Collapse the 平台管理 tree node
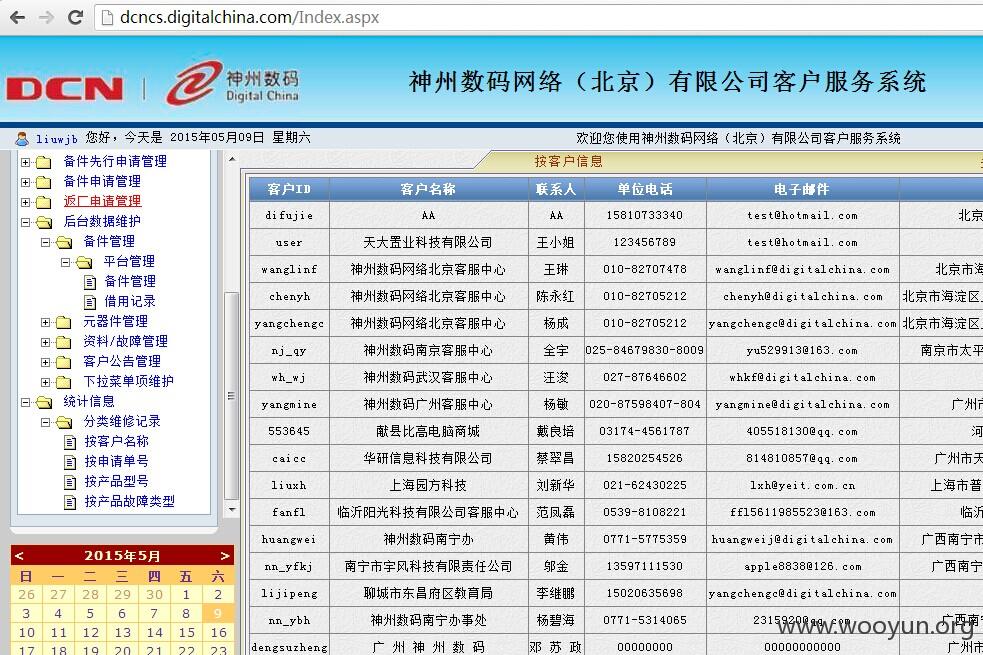Screen dimensions: 983x655 [65, 262]
